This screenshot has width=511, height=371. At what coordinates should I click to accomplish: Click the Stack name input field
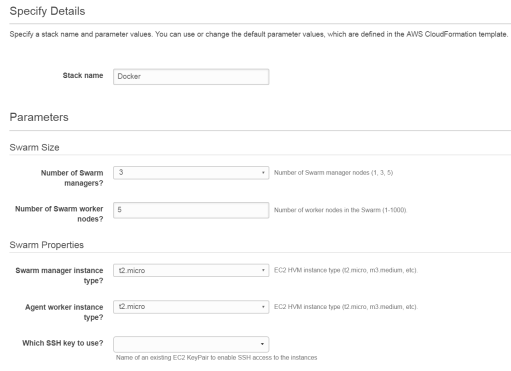coord(191,77)
